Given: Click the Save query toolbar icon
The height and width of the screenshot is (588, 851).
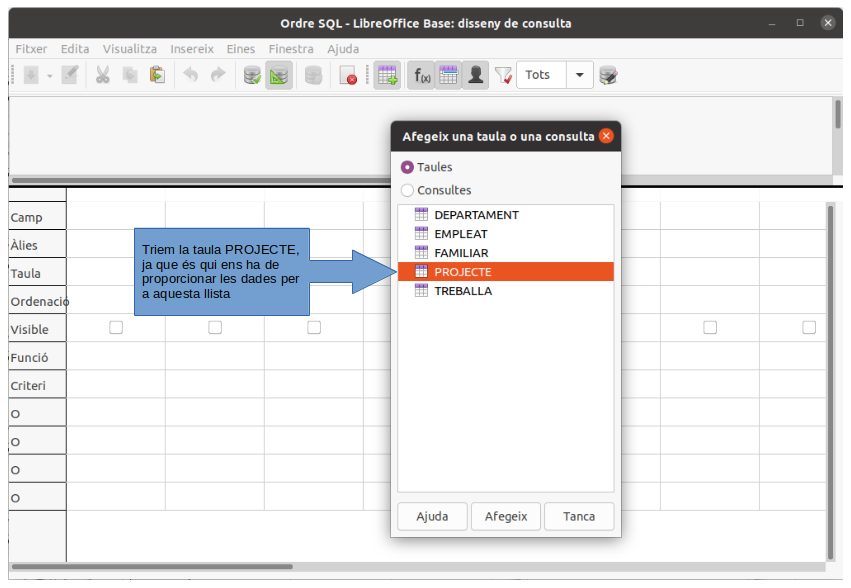Looking at the screenshot, I should point(31,75).
